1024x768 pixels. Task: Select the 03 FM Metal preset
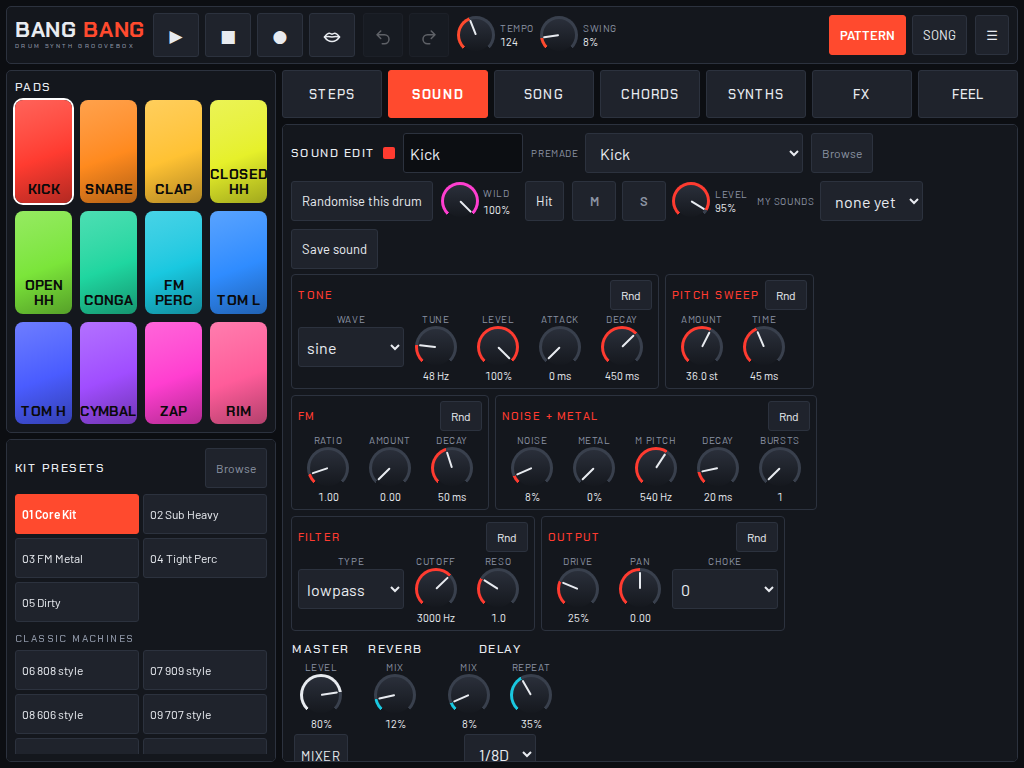77,559
